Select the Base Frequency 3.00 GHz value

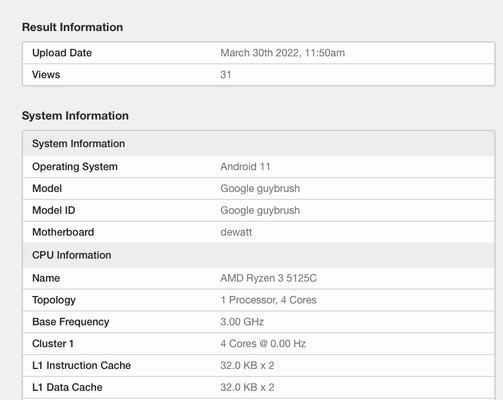click(242, 322)
